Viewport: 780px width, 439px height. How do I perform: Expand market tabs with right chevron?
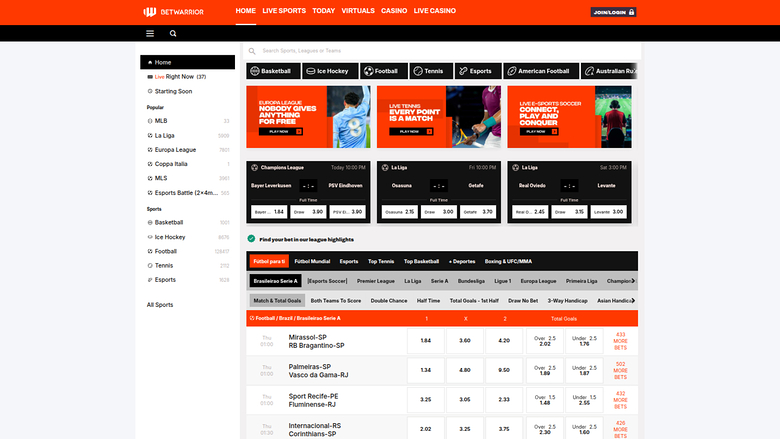click(633, 300)
